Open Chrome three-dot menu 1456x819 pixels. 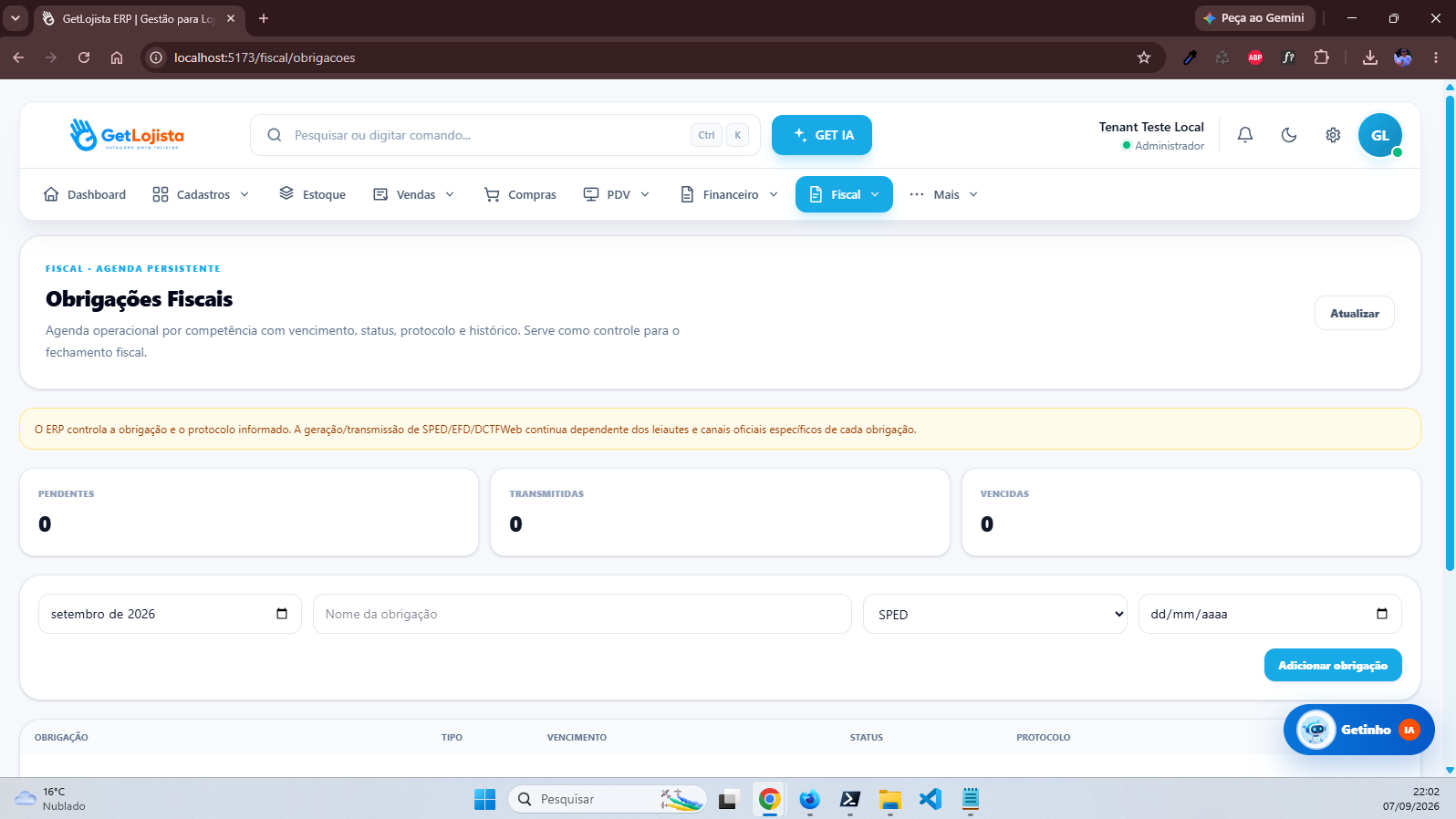click(x=1436, y=57)
